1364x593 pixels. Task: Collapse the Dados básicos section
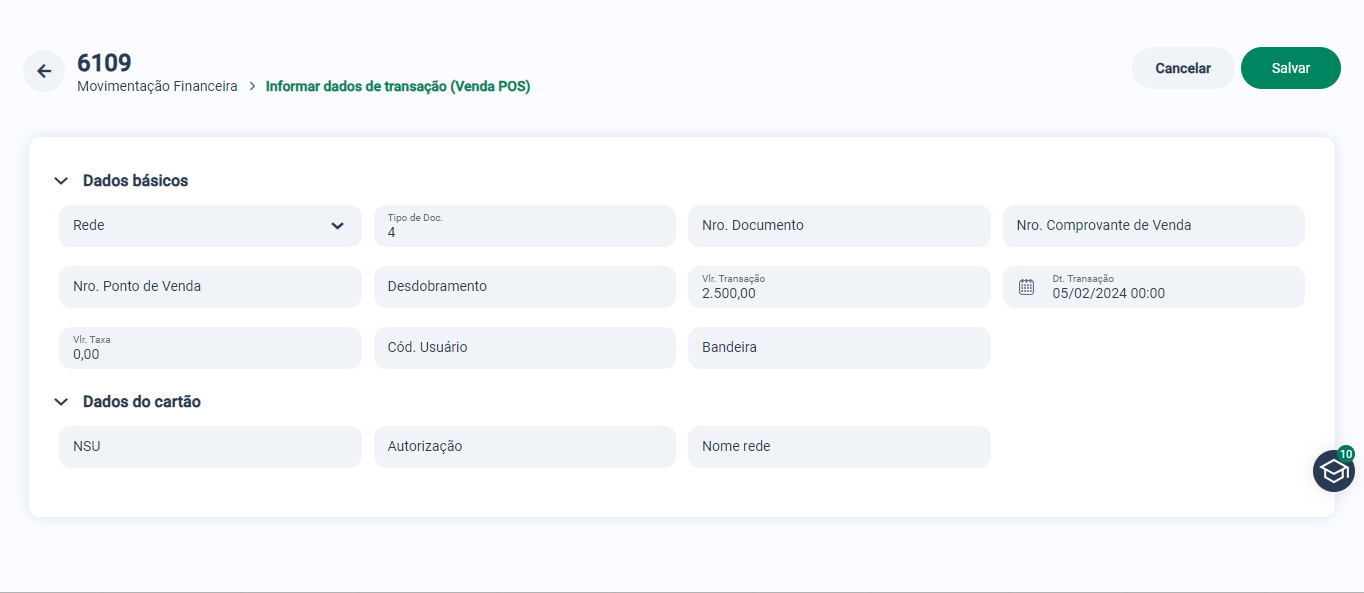point(61,181)
